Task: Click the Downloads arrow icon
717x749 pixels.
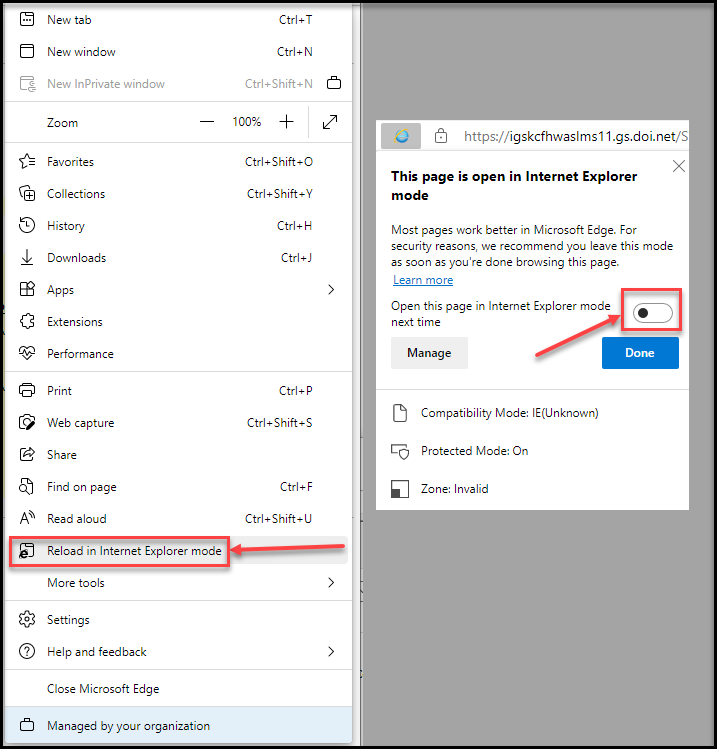Action: [x=27, y=257]
